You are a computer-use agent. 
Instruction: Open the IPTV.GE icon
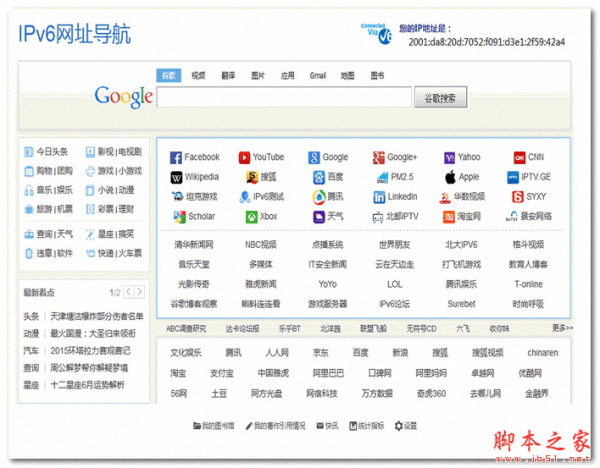[513, 178]
